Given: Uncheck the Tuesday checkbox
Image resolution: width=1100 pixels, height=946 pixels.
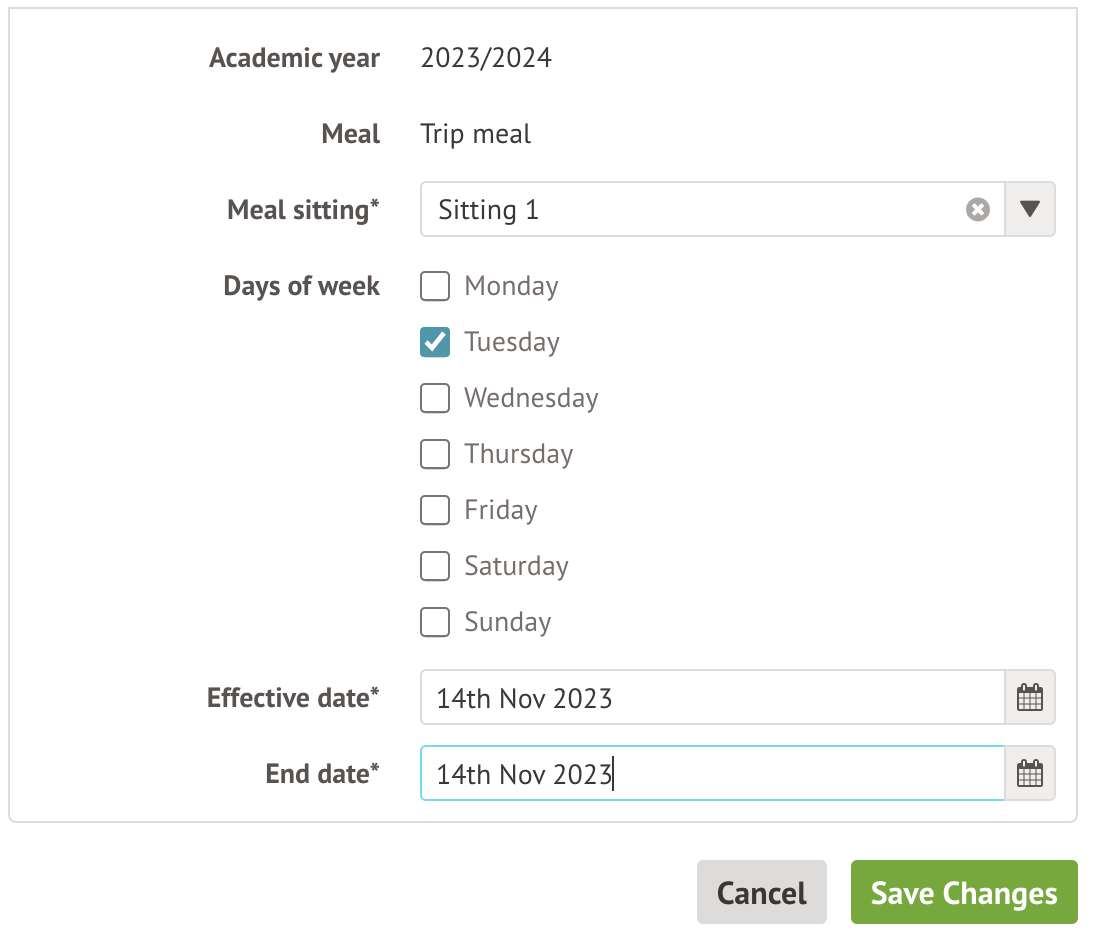Looking at the screenshot, I should click(435, 342).
